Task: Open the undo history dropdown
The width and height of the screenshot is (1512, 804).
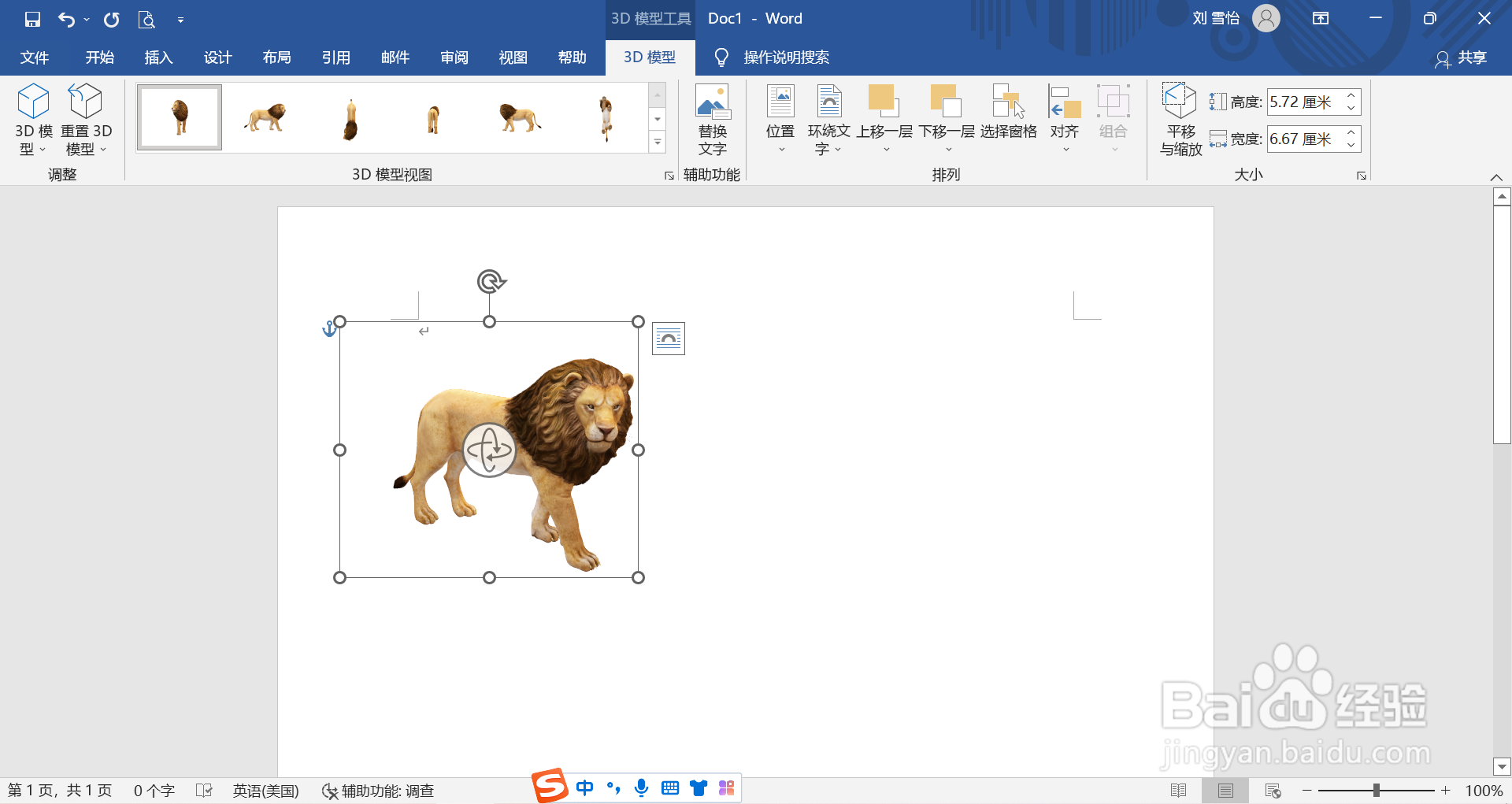Action: (x=85, y=19)
